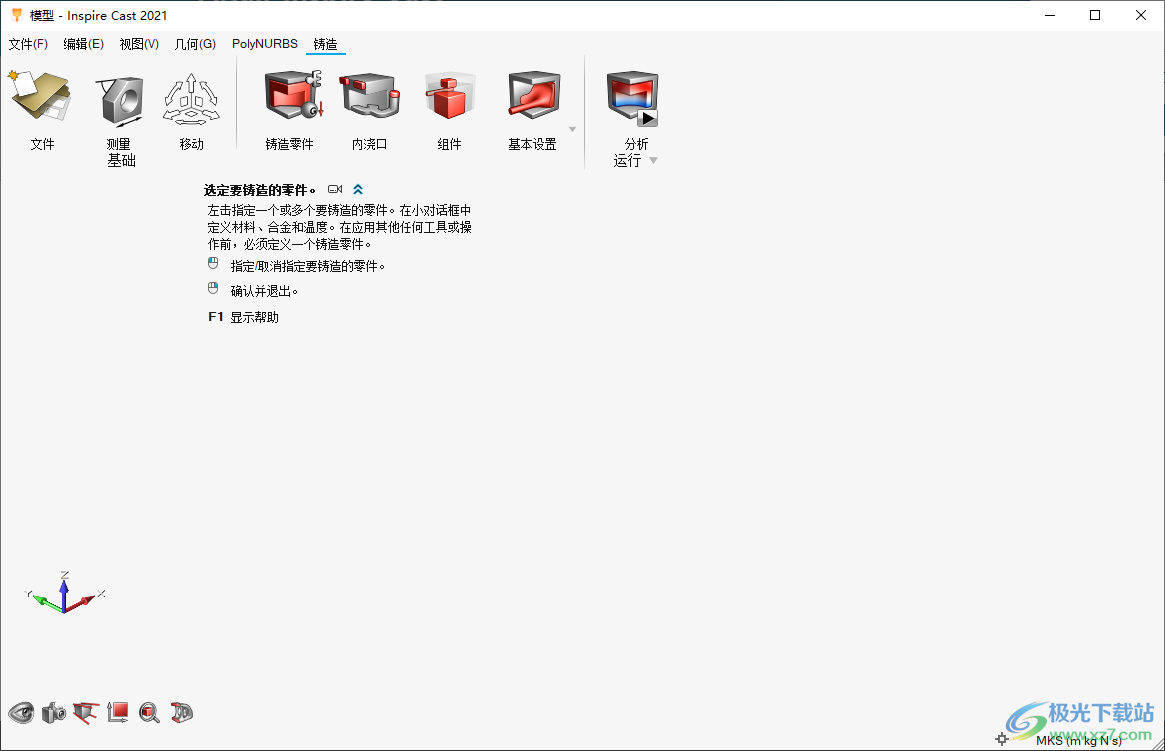Click the 指定/取消指定要铸造的零件 hint line

coord(308,266)
